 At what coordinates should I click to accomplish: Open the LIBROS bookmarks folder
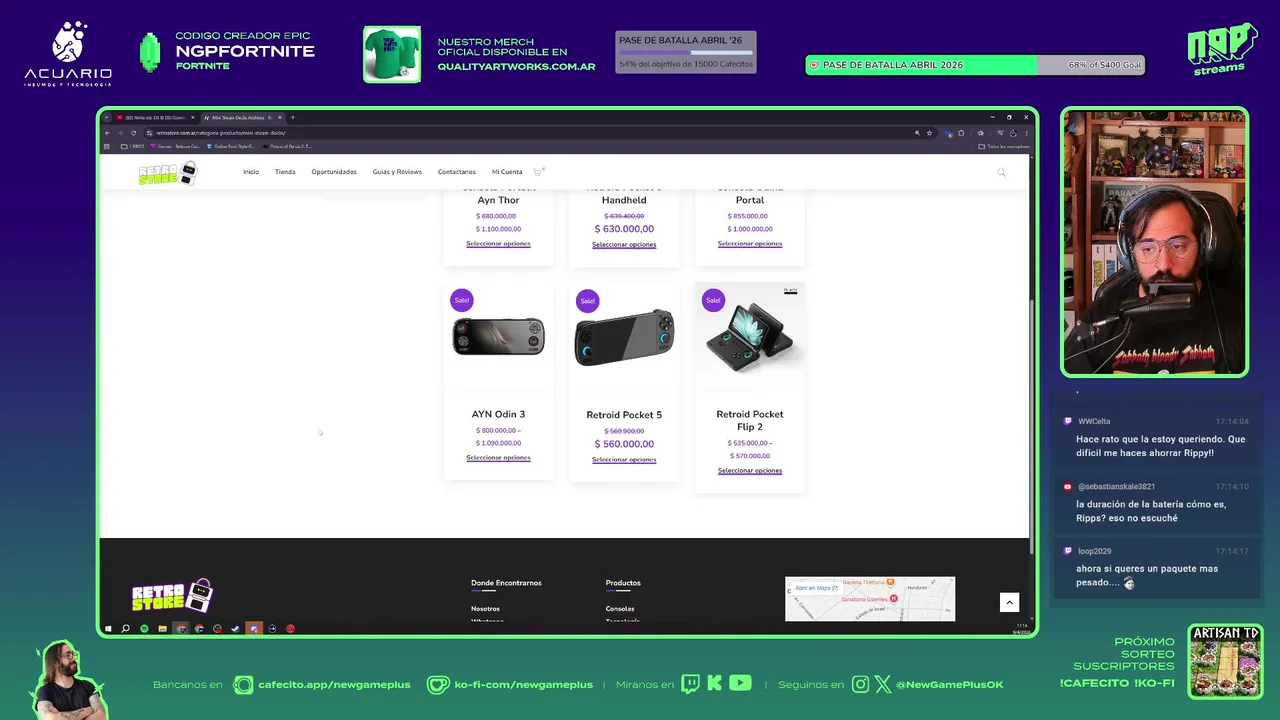[133, 146]
